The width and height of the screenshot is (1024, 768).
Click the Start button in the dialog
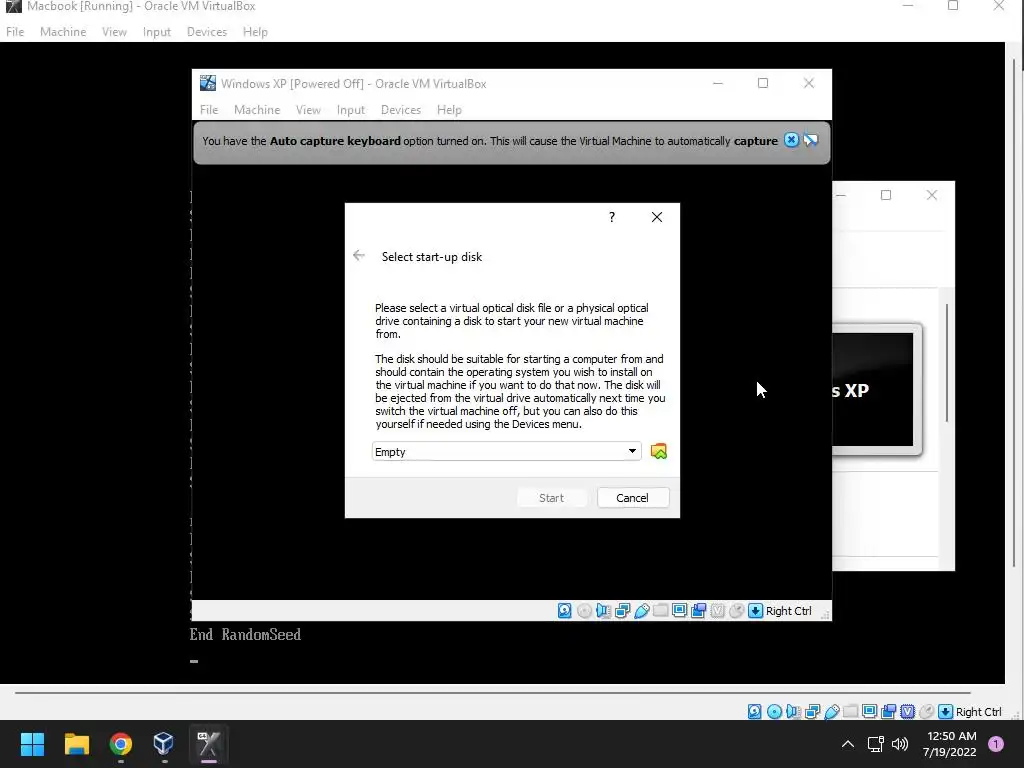click(551, 498)
